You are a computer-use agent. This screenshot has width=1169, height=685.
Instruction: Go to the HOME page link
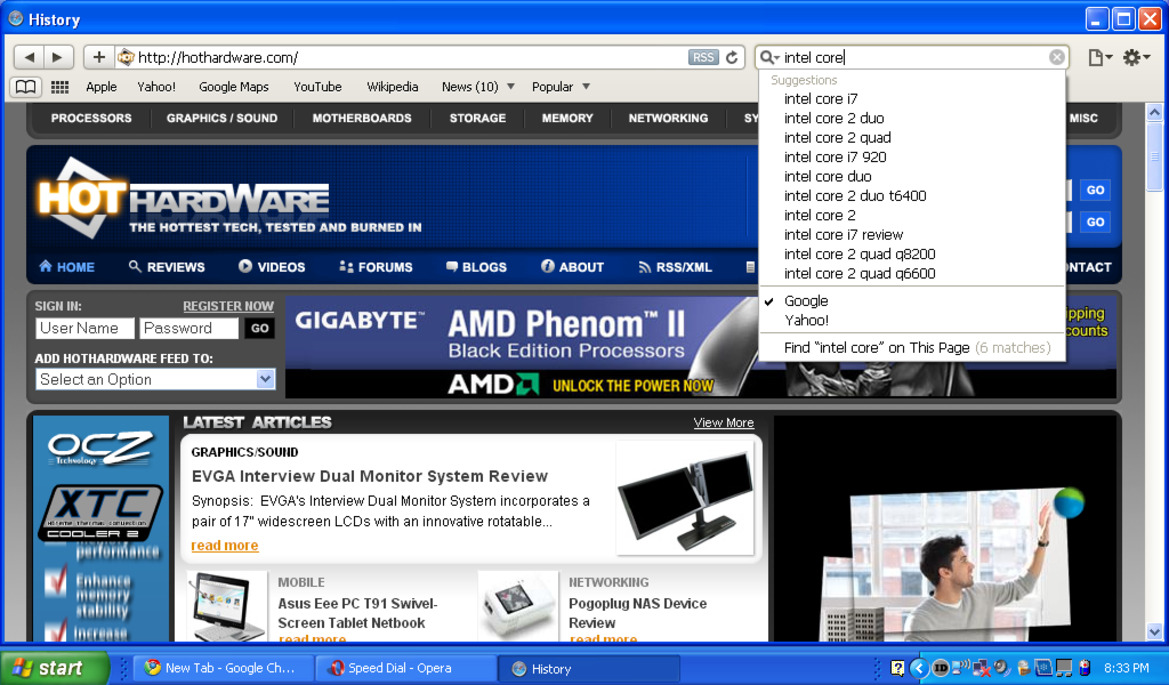coord(67,267)
